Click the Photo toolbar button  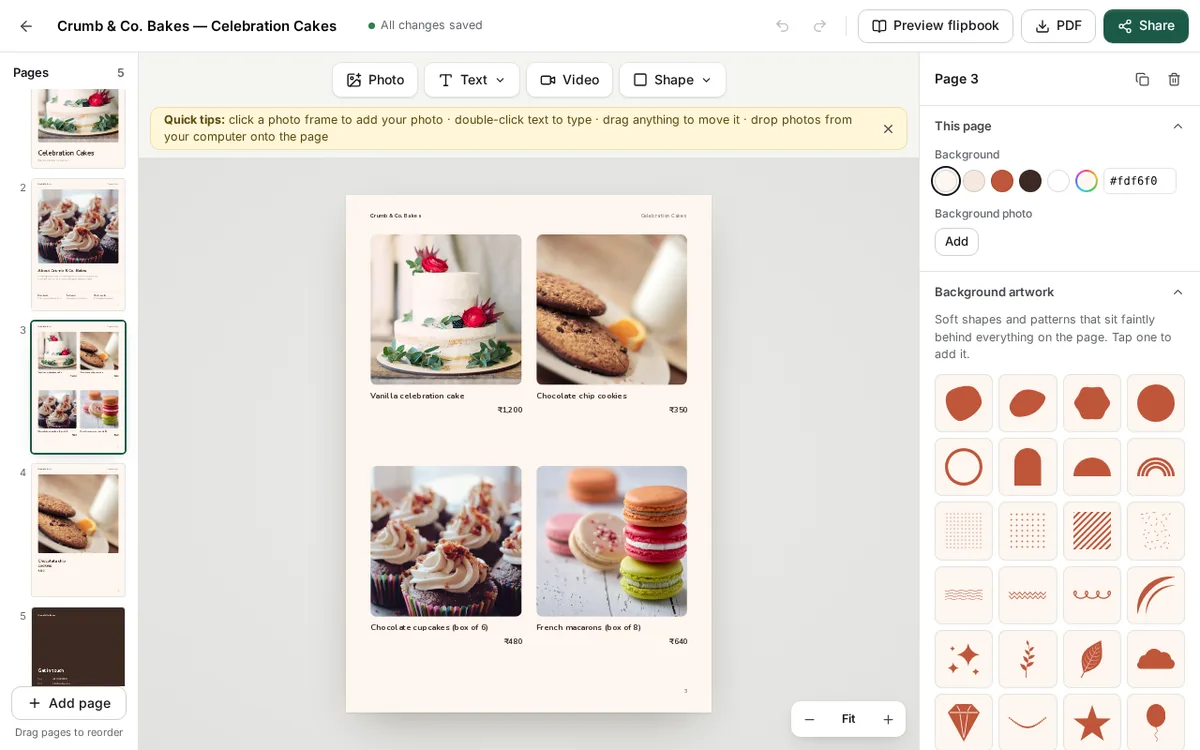pyautogui.click(x=375, y=80)
